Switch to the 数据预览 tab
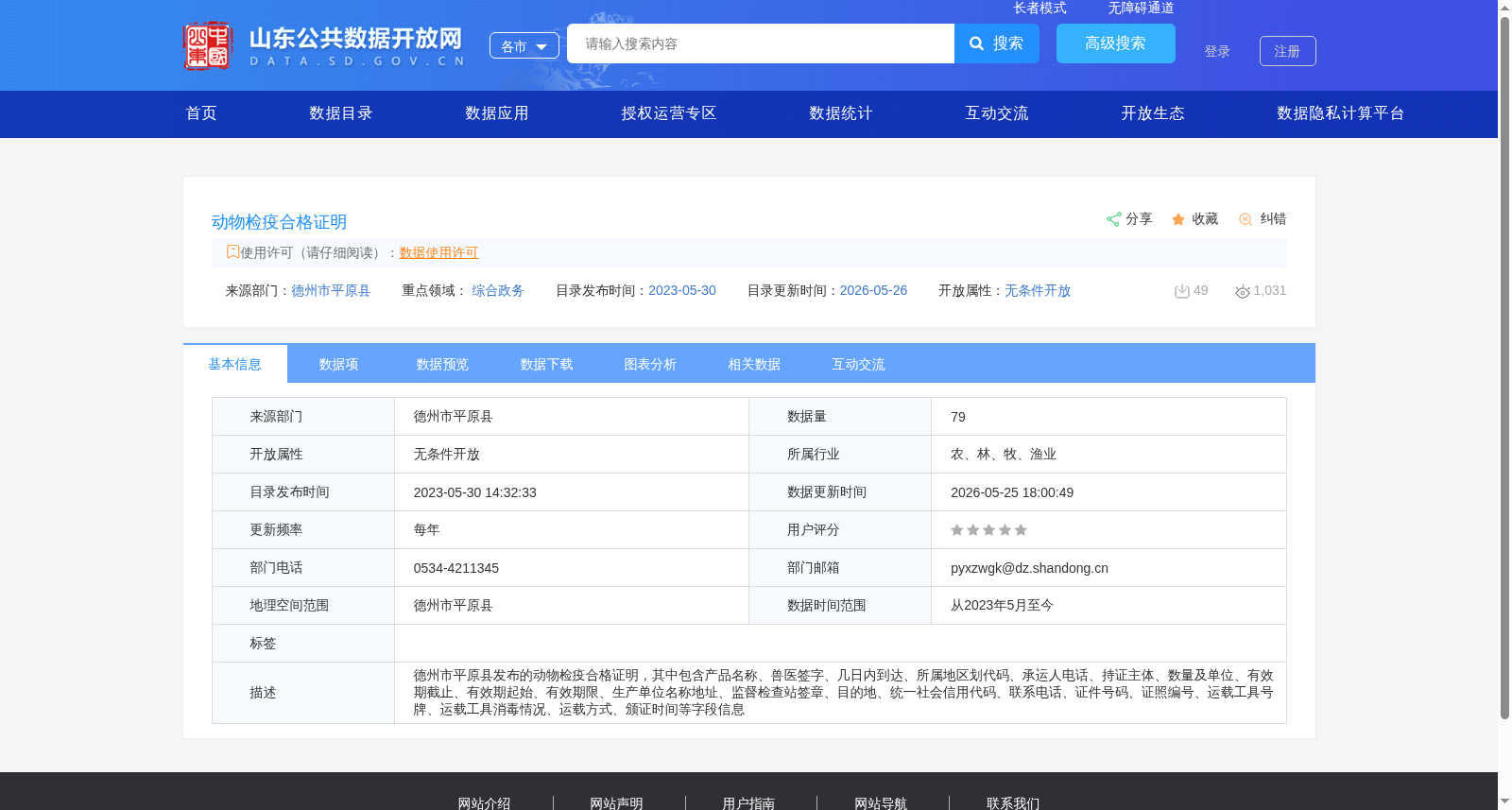 click(443, 364)
